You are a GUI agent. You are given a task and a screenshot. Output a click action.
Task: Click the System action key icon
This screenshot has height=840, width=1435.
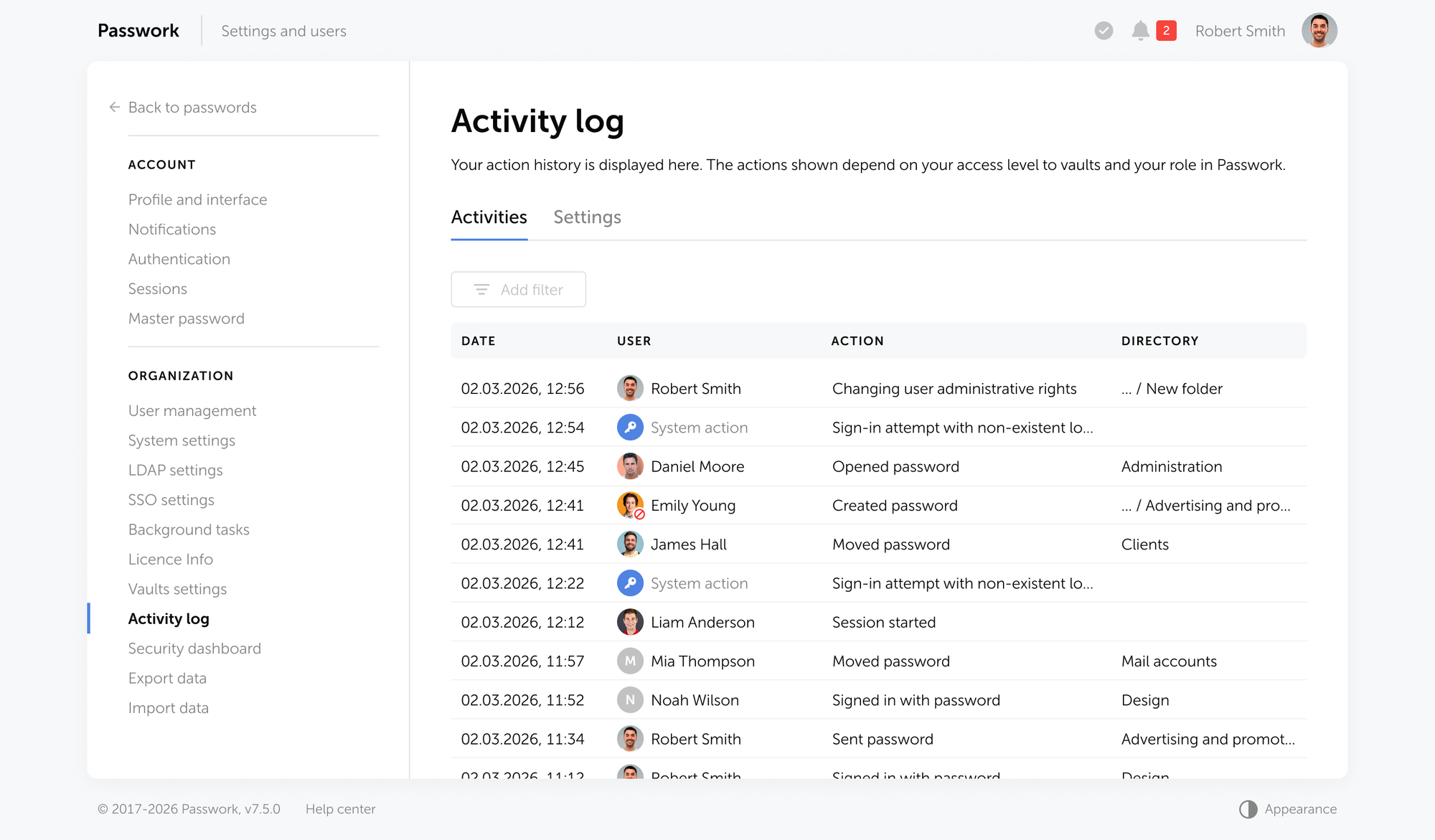[x=630, y=427]
